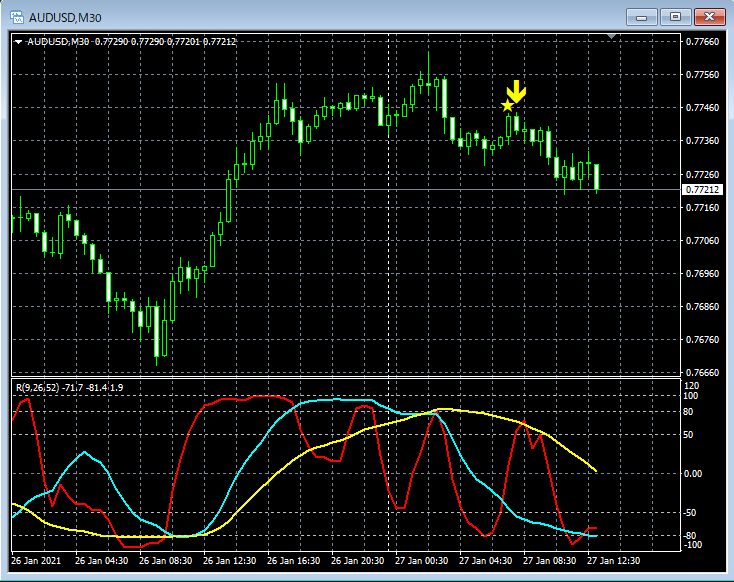734x582 pixels.
Task: Click current price label 0.77212
Action: [702, 190]
